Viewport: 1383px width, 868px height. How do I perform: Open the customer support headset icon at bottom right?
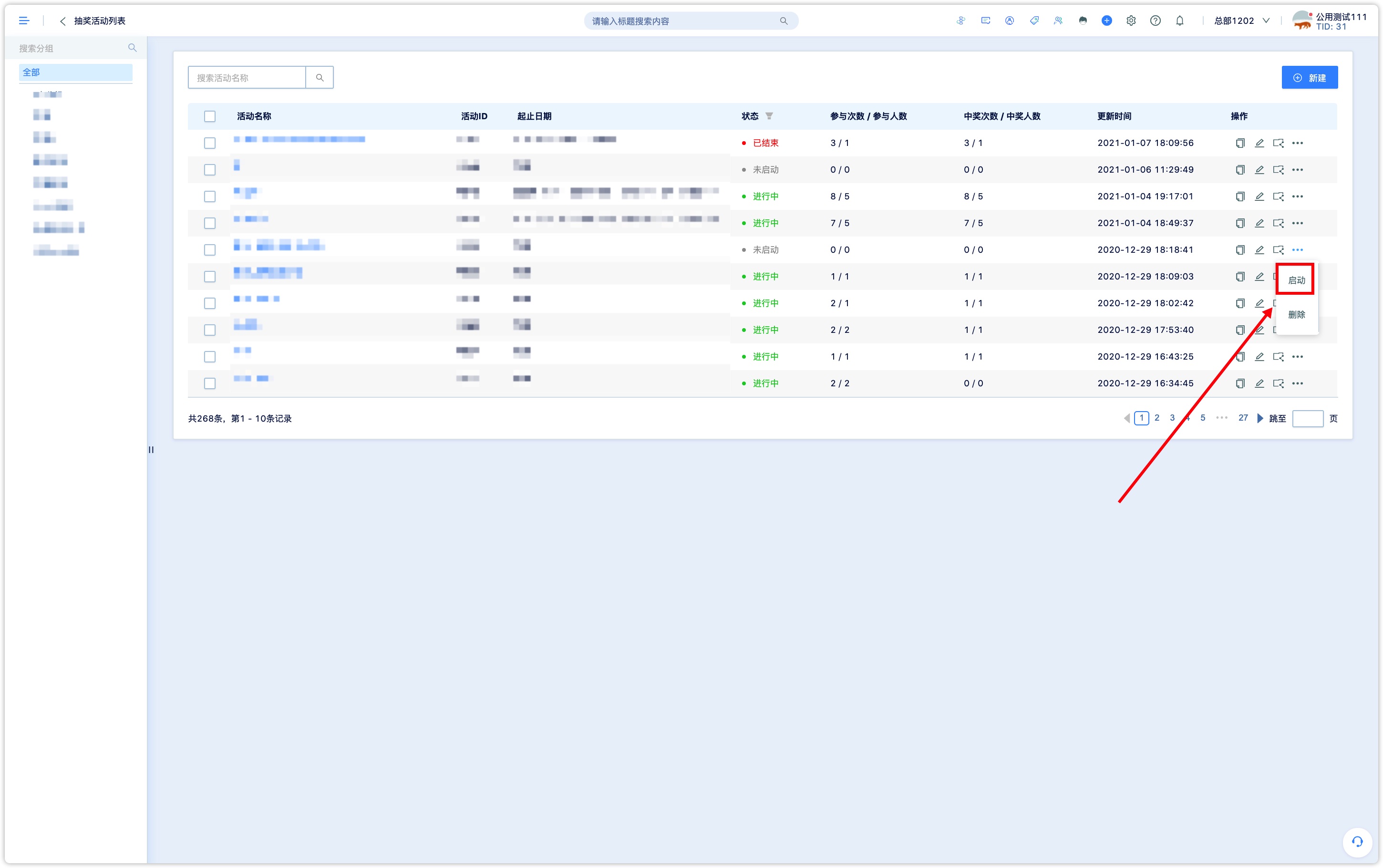(1357, 842)
